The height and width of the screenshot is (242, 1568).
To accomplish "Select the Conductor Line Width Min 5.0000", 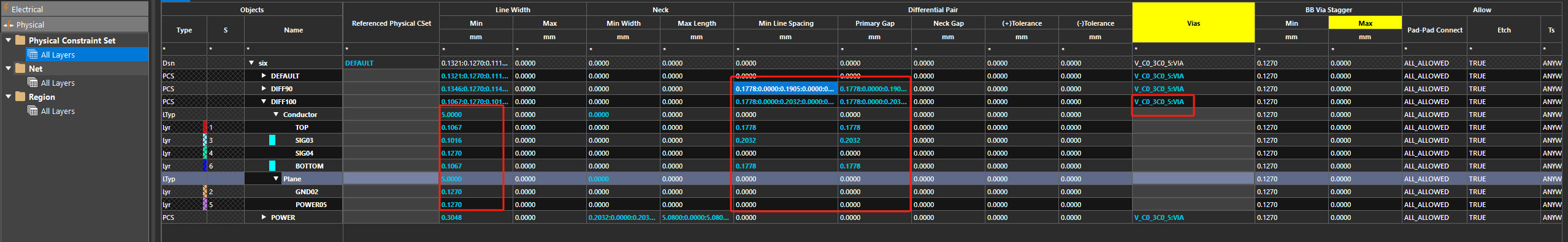I will tap(476, 114).
